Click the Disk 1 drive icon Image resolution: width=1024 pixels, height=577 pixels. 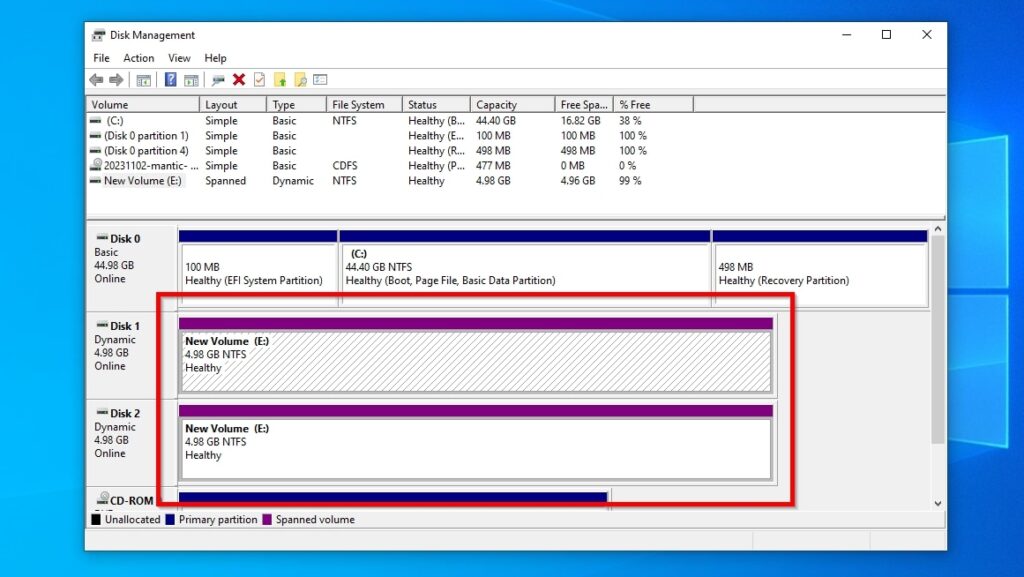(101, 325)
